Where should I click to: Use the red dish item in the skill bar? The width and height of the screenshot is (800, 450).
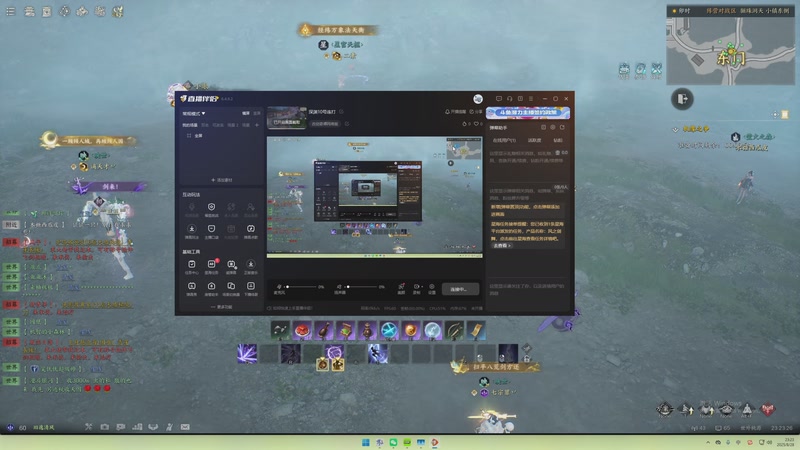tap(302, 331)
